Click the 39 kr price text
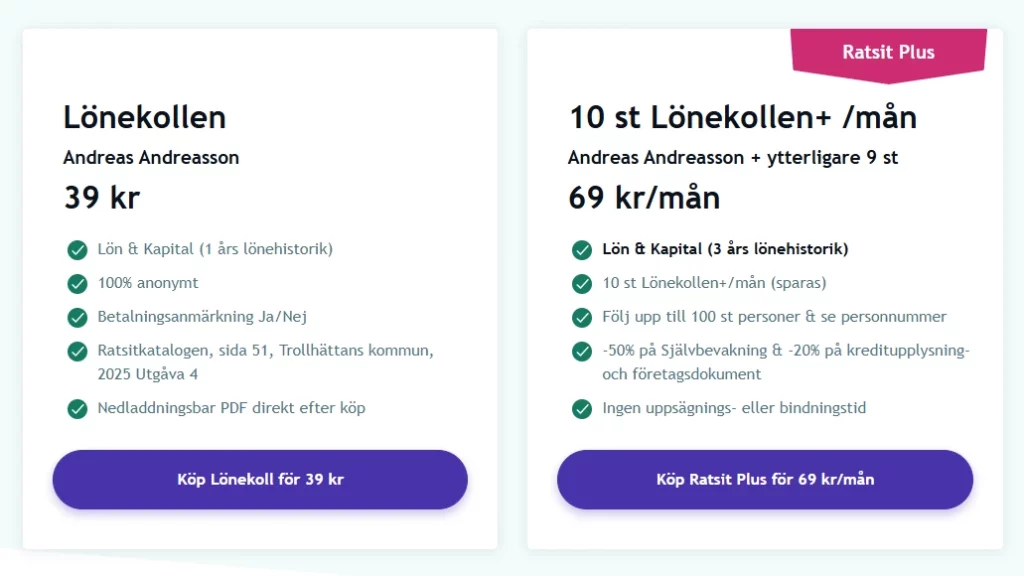1024x576 pixels. [102, 197]
